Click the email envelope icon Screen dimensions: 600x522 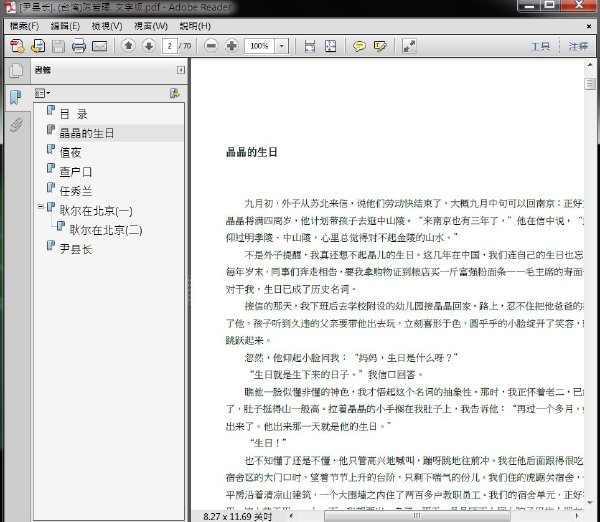[99, 47]
